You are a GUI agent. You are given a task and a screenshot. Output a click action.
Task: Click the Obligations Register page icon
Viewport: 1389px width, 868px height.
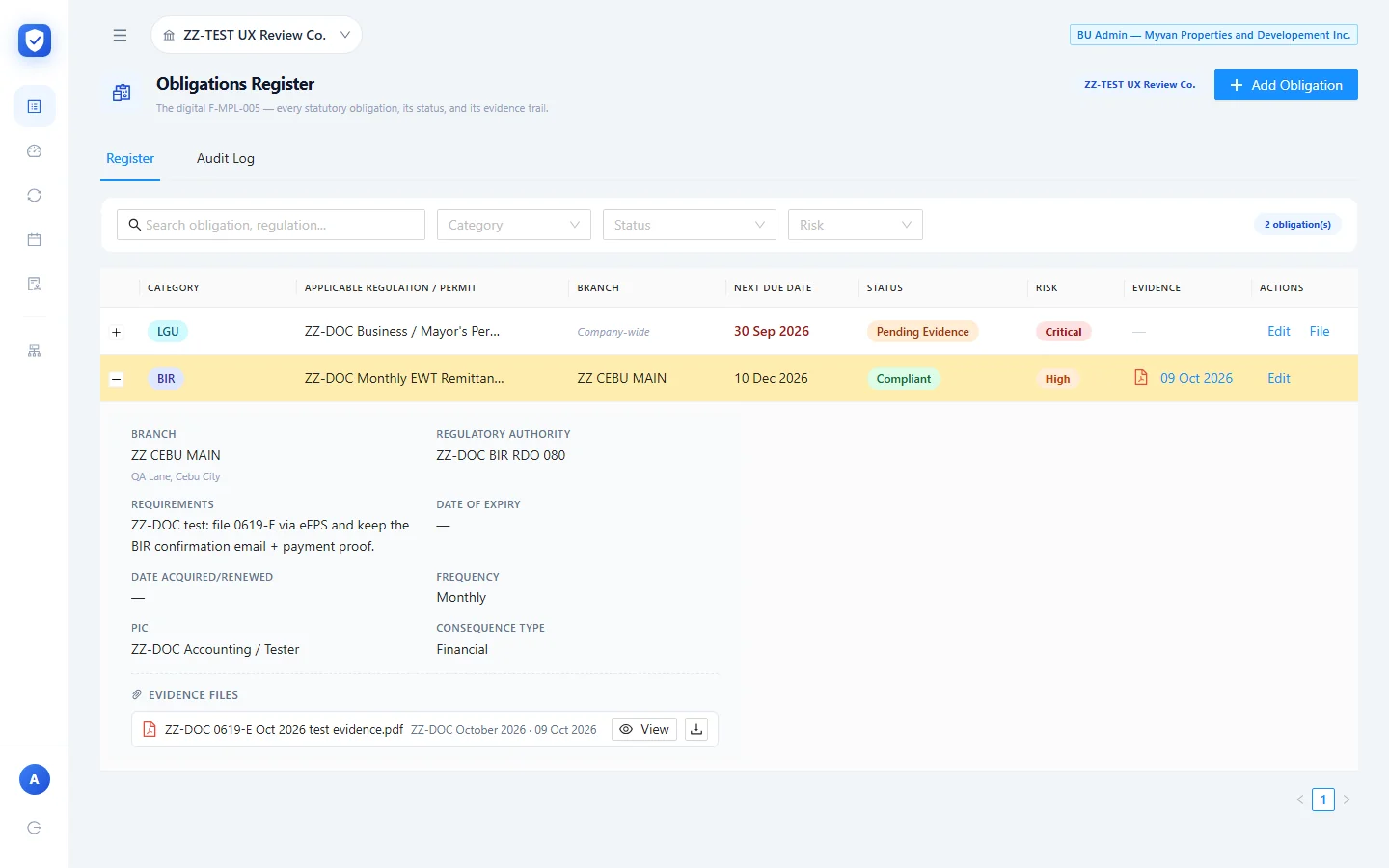122,93
